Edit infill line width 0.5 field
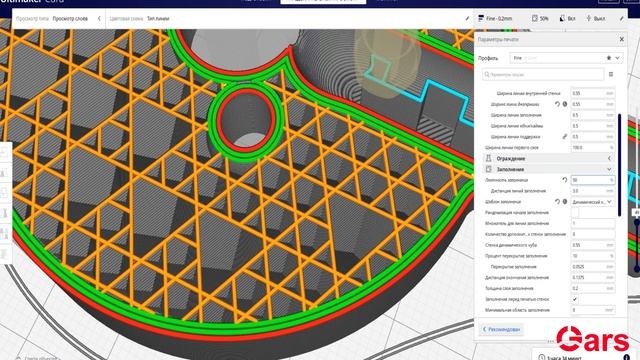Image resolution: width=640 pixels, height=360 pixels. [593, 115]
